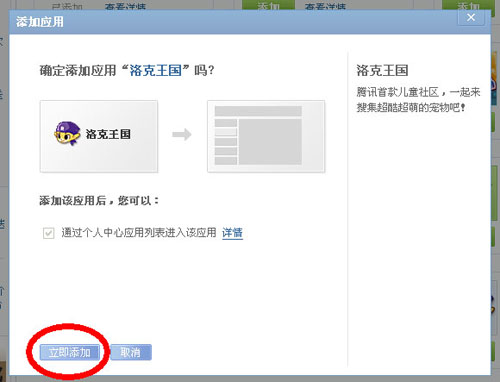Click the 腾讯首款儿童社区 description text

[418, 100]
